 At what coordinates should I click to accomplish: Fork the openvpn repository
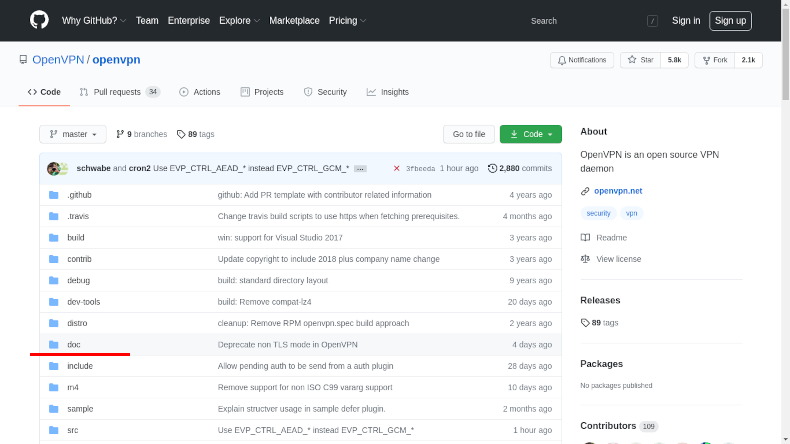coord(714,60)
